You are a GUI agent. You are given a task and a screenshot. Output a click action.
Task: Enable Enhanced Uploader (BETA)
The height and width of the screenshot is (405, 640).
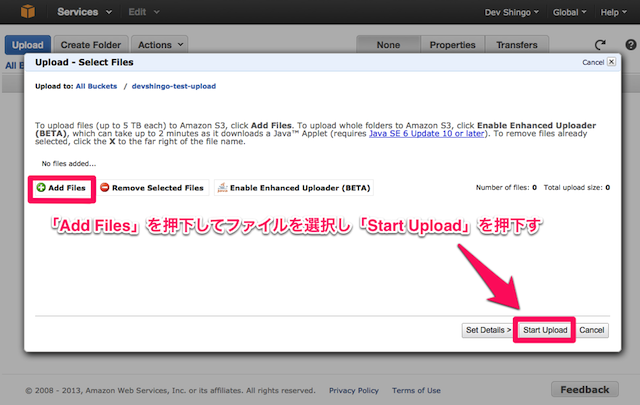294,188
